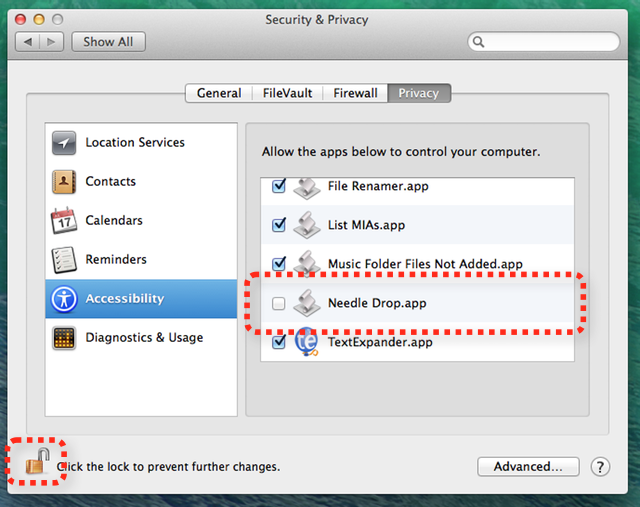
Task: Disable List MIAs.app checkbox
Action: [279, 225]
